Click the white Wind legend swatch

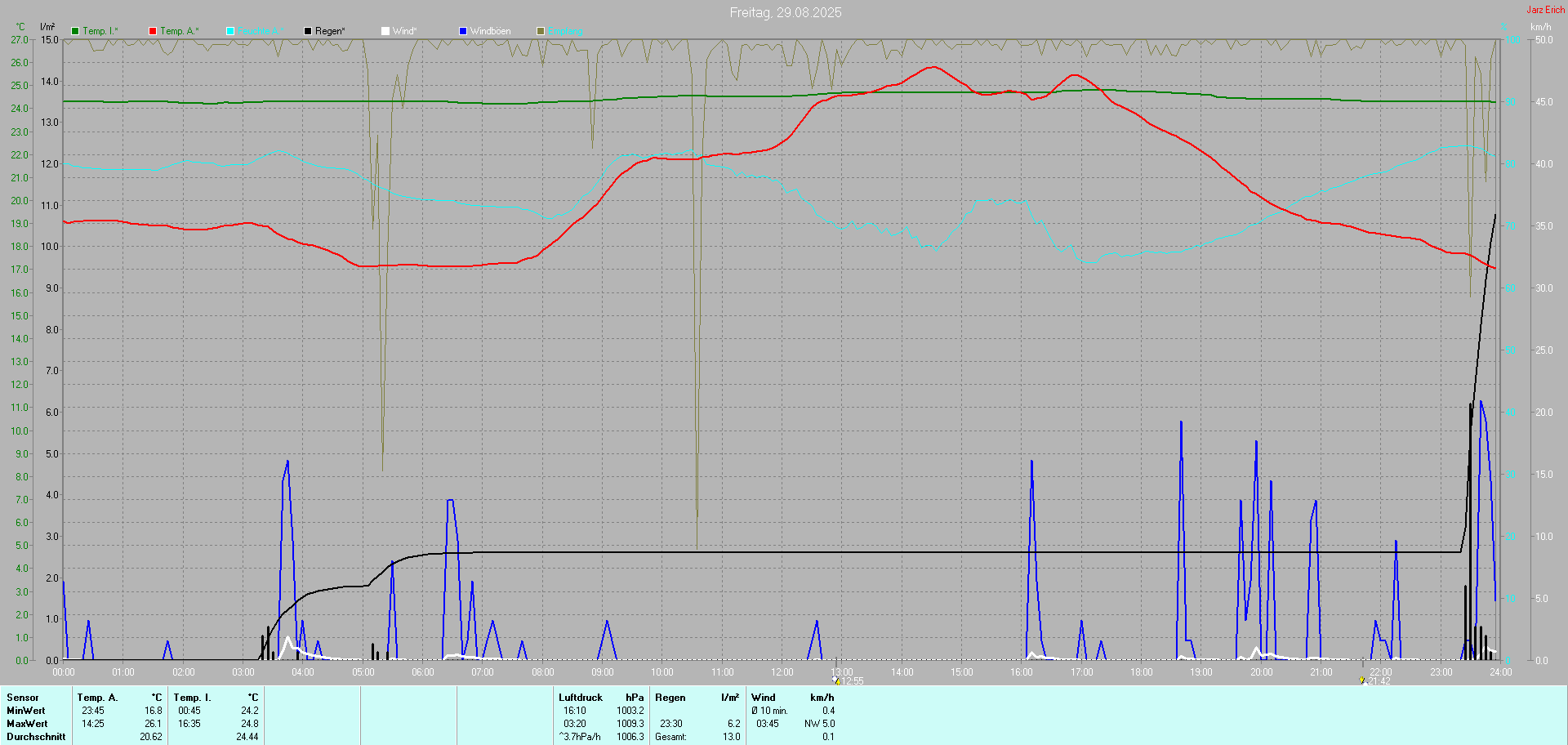[385, 31]
